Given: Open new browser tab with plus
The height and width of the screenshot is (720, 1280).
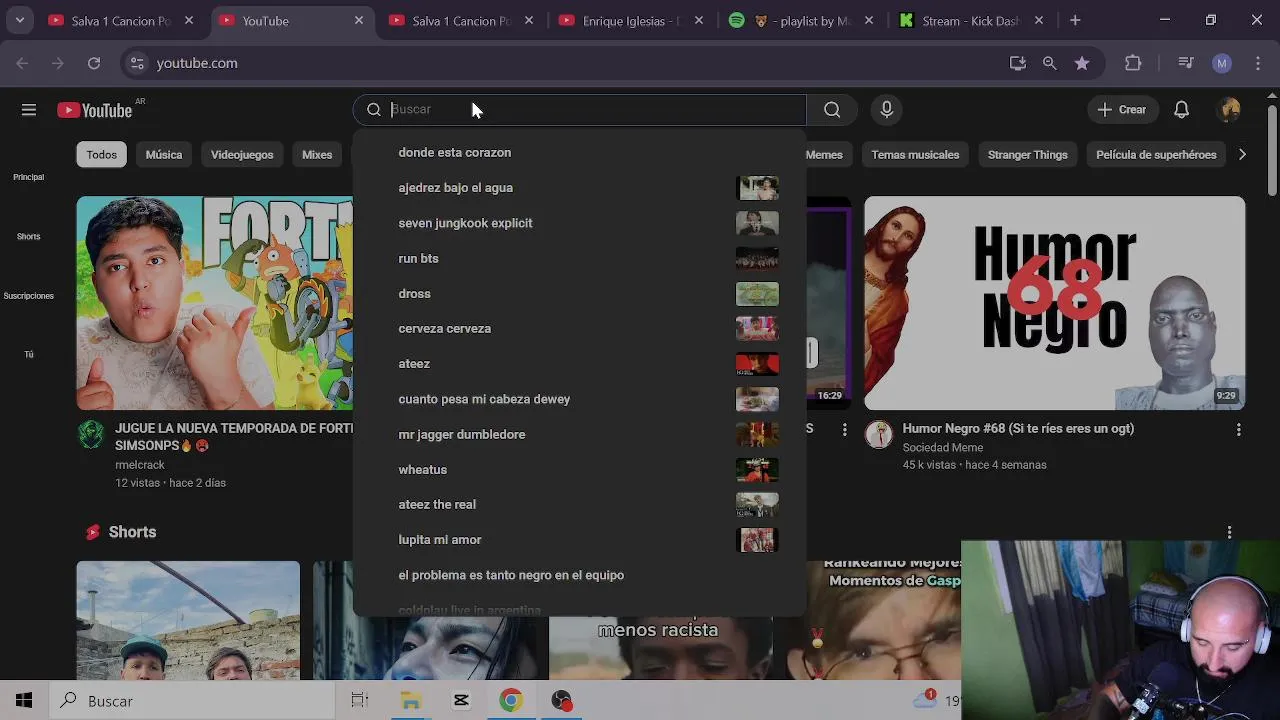Looking at the screenshot, I should tap(1075, 20).
